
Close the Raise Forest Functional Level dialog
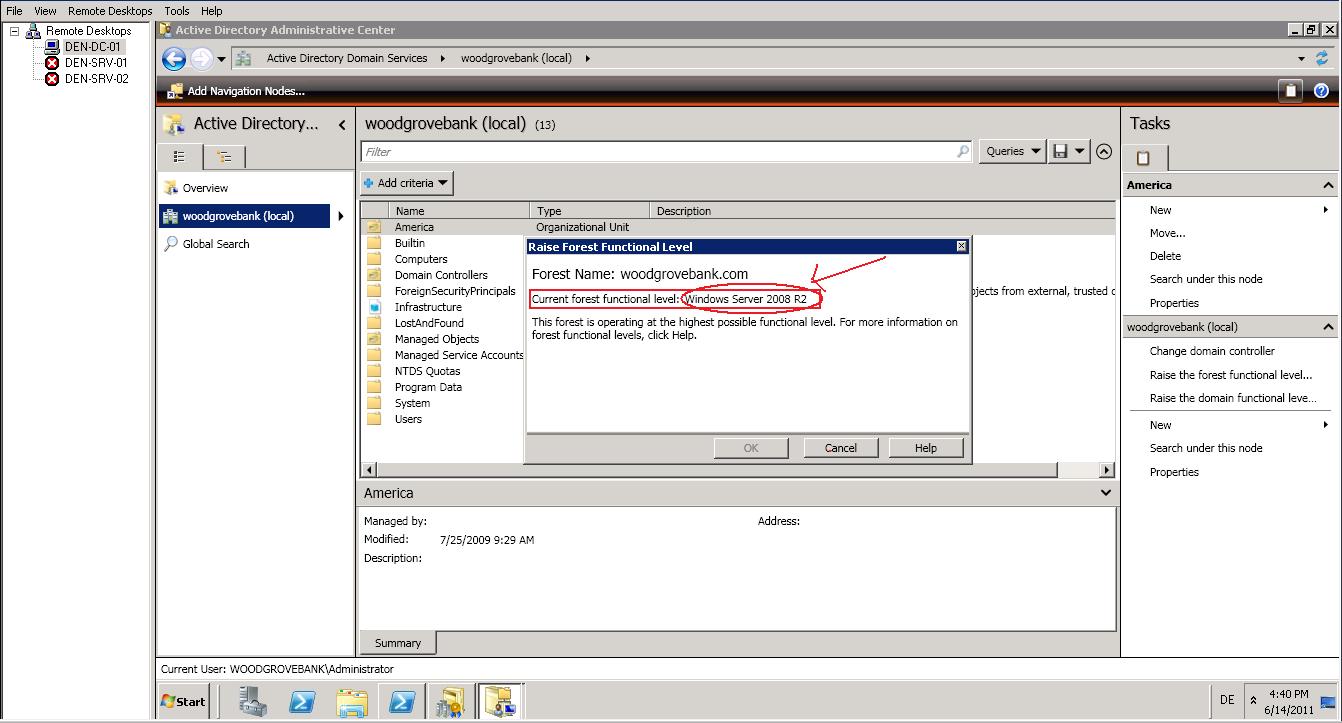[962, 246]
